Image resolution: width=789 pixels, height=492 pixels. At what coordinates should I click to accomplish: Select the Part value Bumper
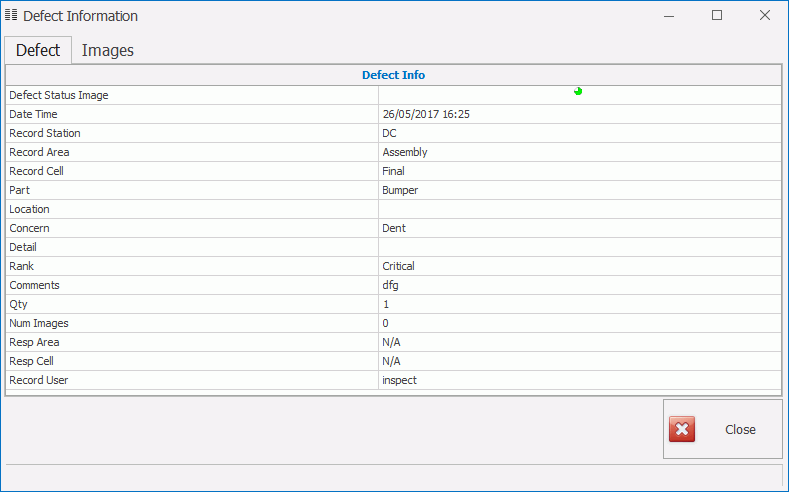click(x=400, y=190)
